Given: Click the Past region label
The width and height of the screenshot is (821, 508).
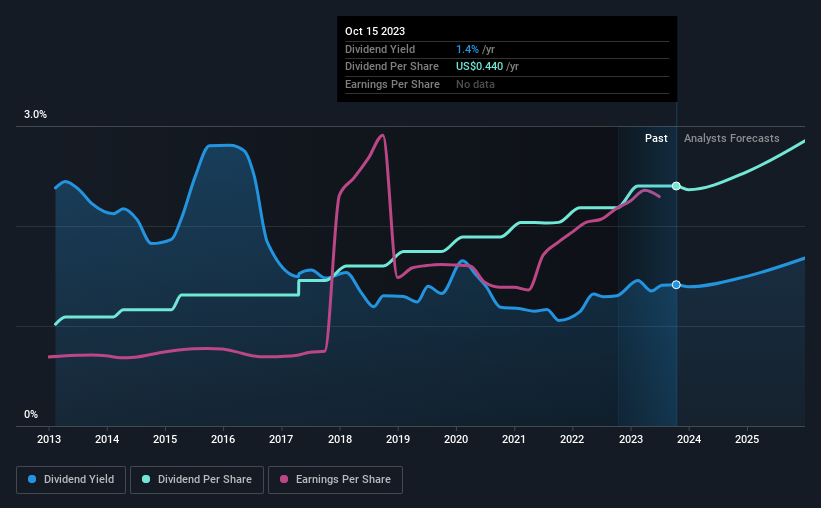Looking at the screenshot, I should tap(656, 138).
